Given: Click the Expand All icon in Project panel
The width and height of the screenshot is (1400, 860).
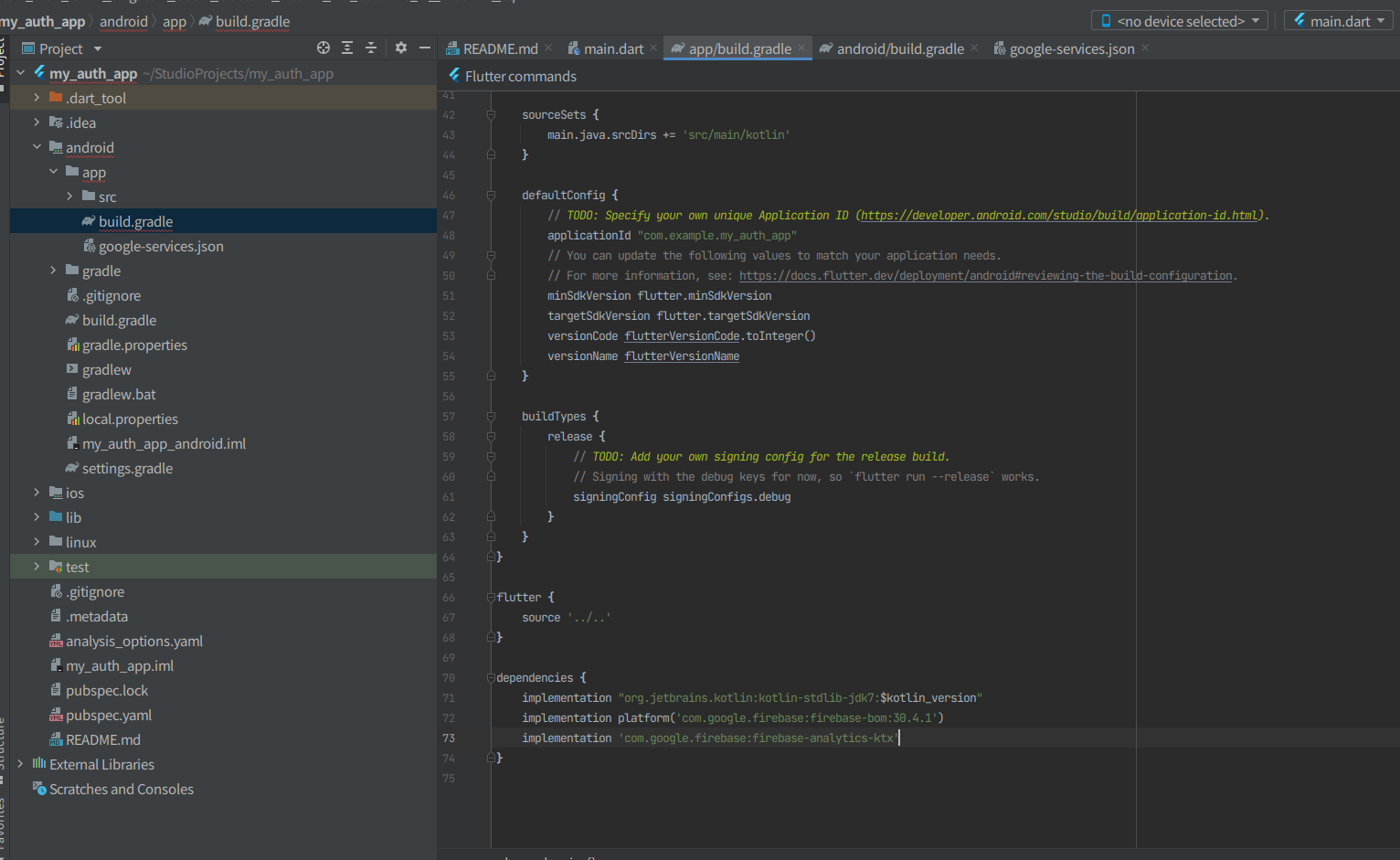Looking at the screenshot, I should pos(347,48).
